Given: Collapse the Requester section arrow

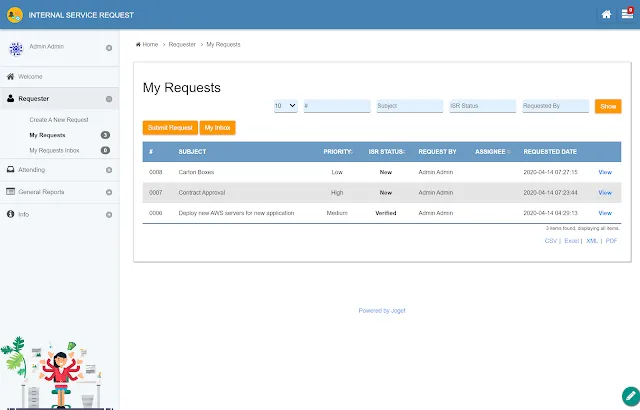Looking at the screenshot, I should tap(109, 99).
